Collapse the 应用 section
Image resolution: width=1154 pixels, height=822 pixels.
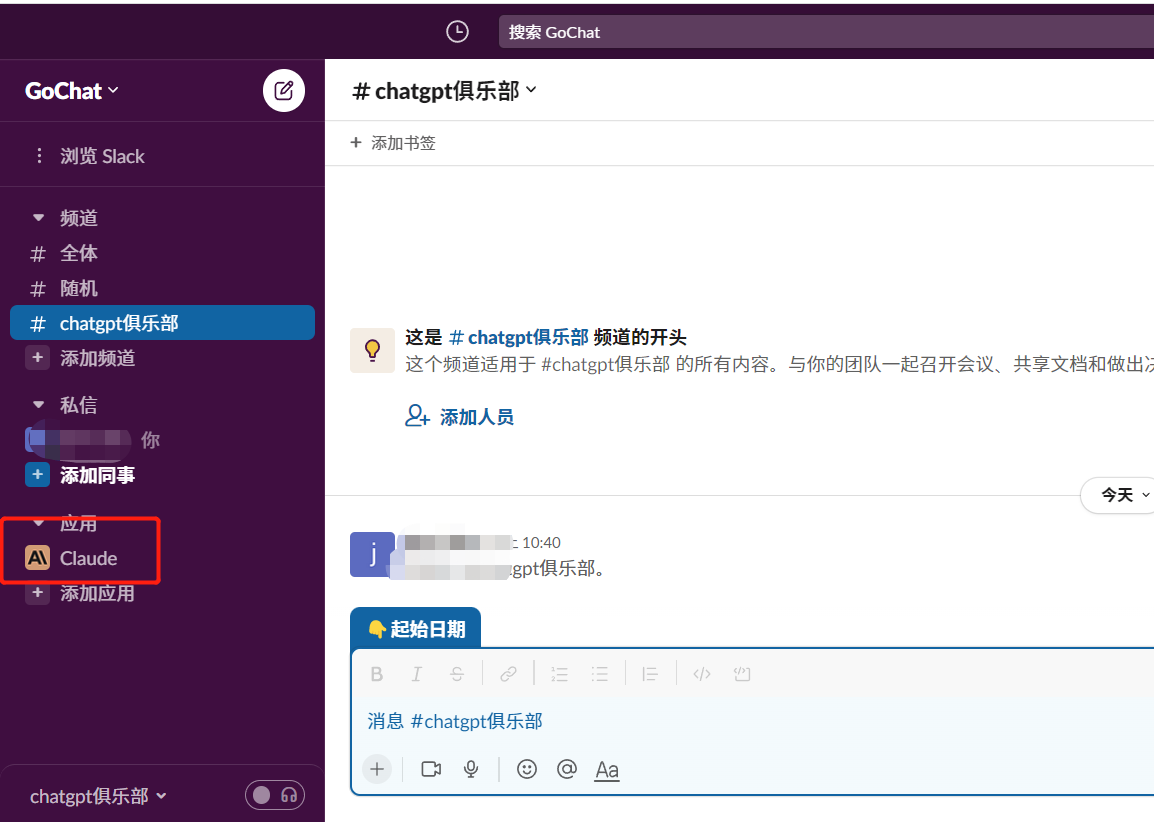[x=38, y=523]
